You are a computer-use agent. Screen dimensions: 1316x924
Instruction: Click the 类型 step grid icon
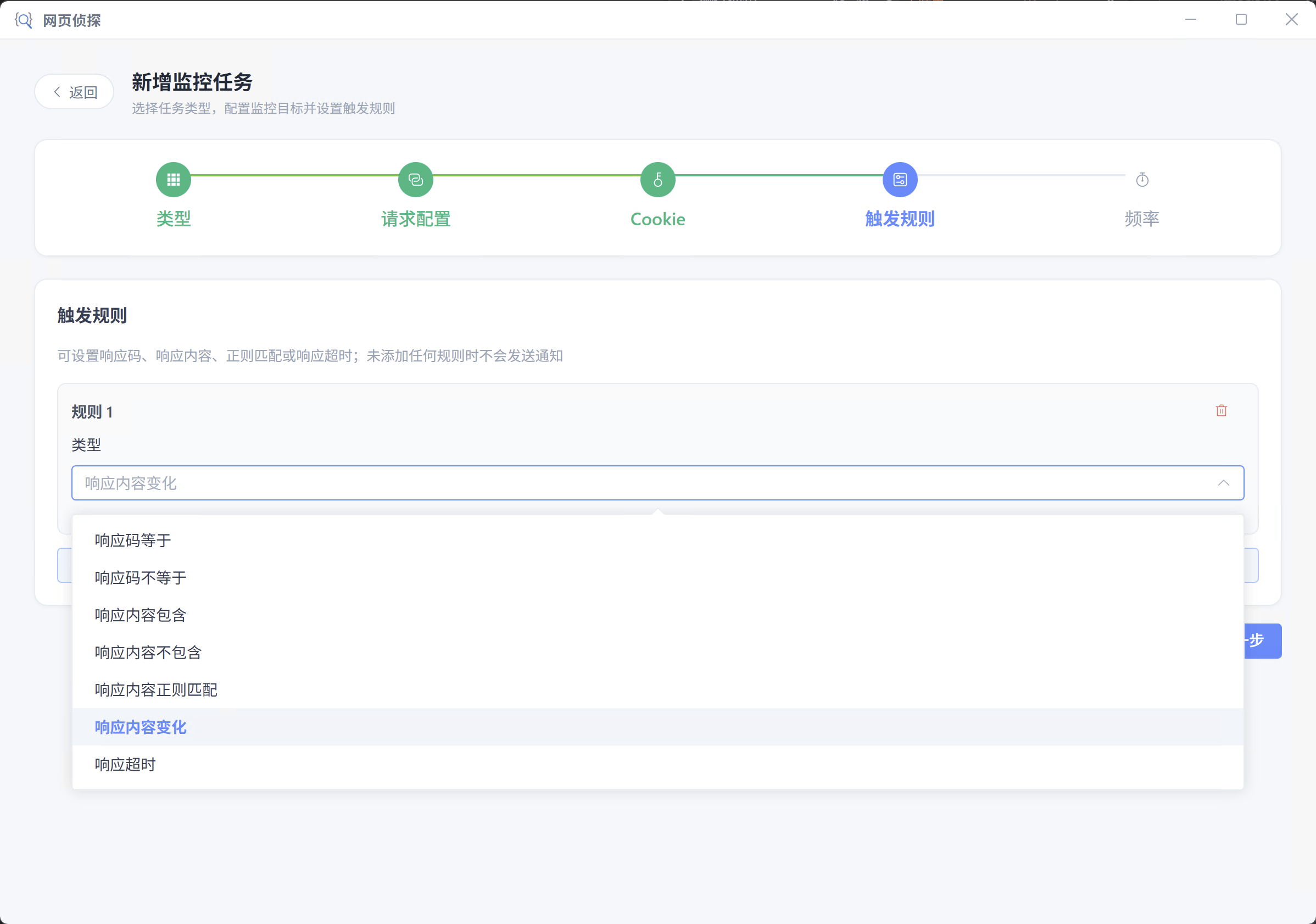pos(173,180)
